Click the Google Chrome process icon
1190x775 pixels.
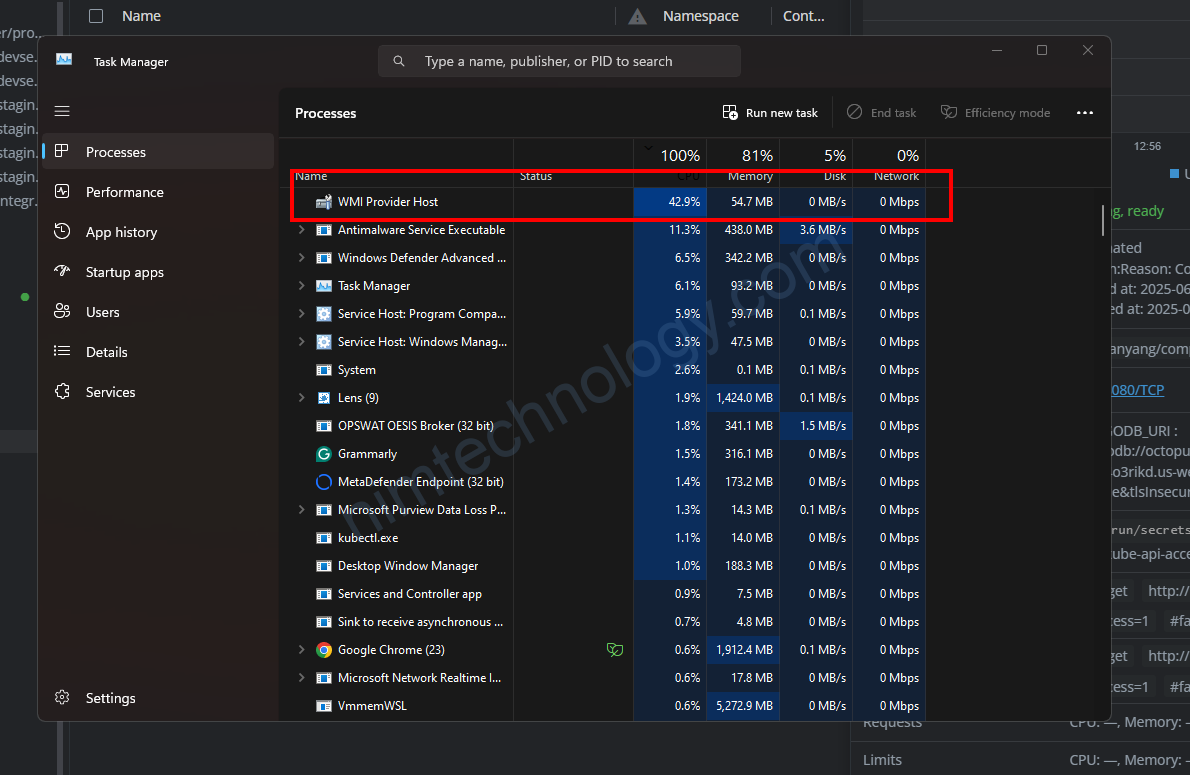[x=323, y=650]
